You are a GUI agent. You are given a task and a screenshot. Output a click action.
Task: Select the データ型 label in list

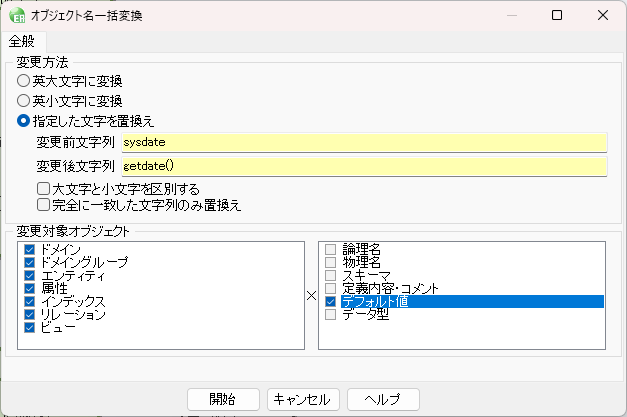click(x=365, y=315)
